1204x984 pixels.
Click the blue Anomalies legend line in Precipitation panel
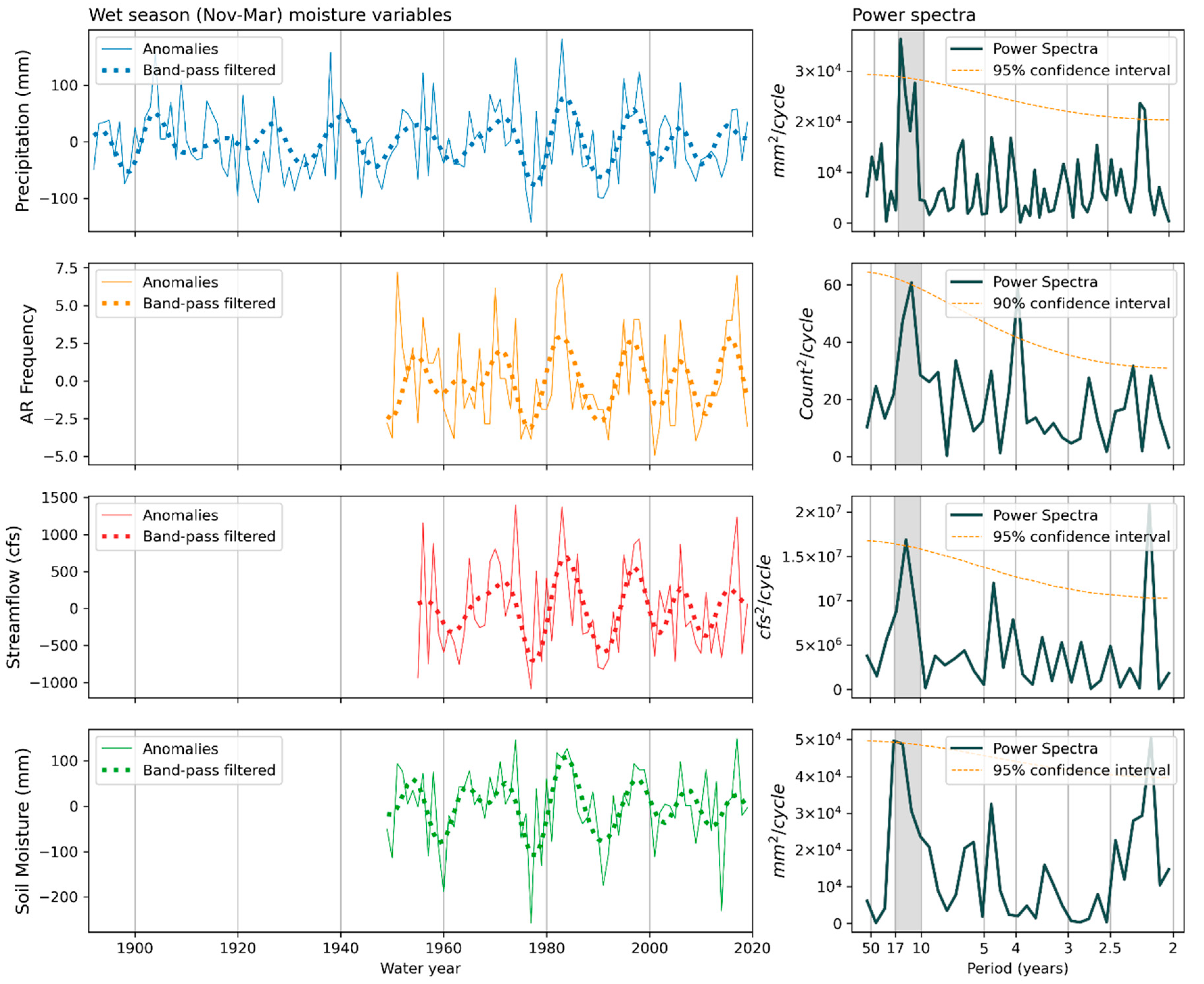click(x=116, y=49)
